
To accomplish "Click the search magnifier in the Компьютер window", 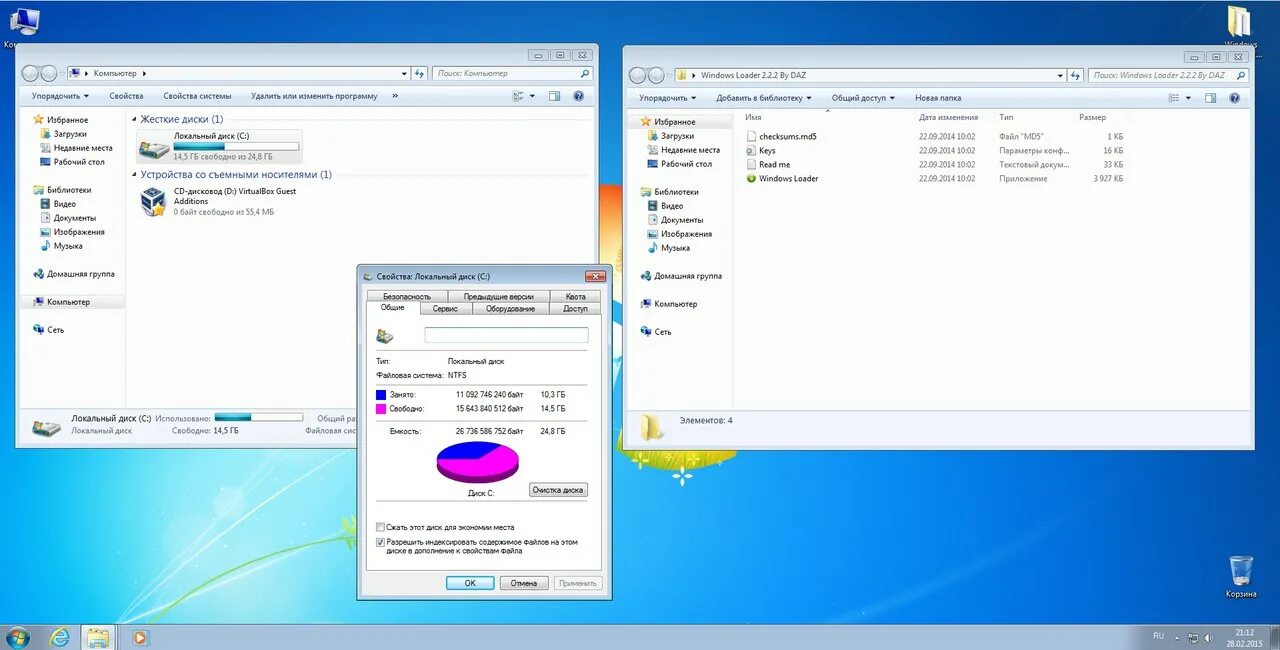I will click(585, 73).
